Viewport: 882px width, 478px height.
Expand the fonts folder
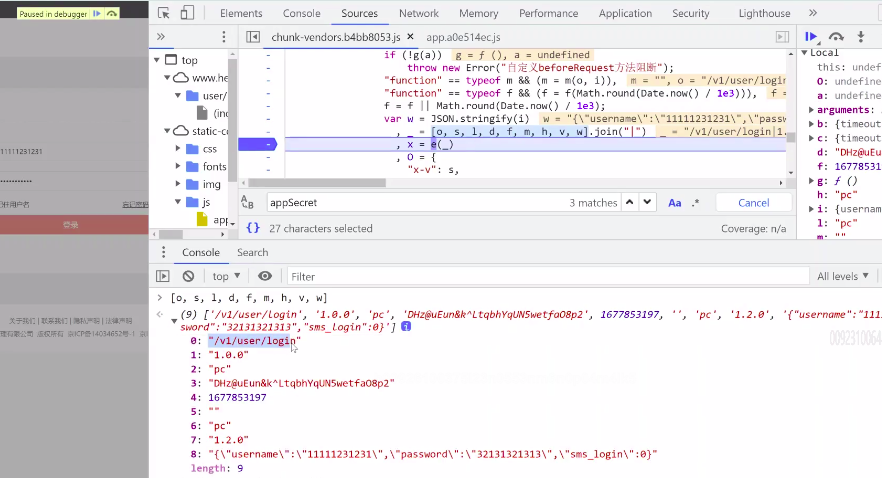click(x=178, y=166)
